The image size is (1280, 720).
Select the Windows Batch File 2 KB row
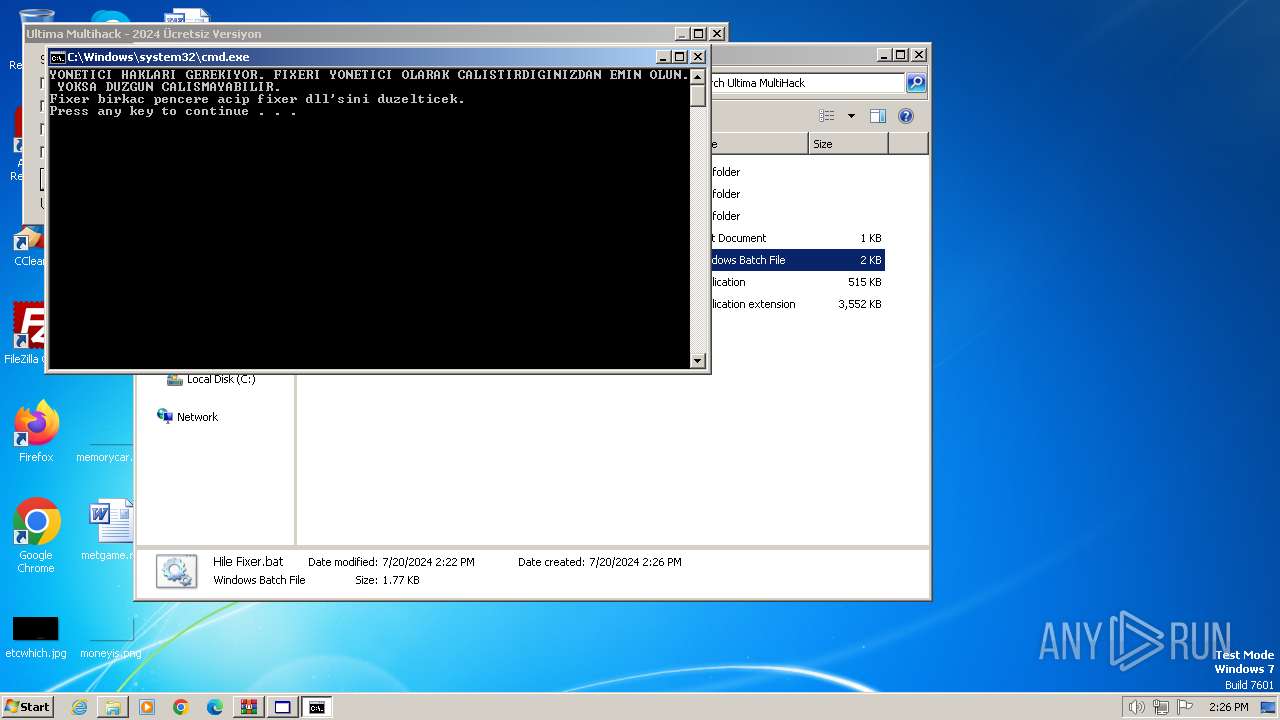click(x=797, y=260)
